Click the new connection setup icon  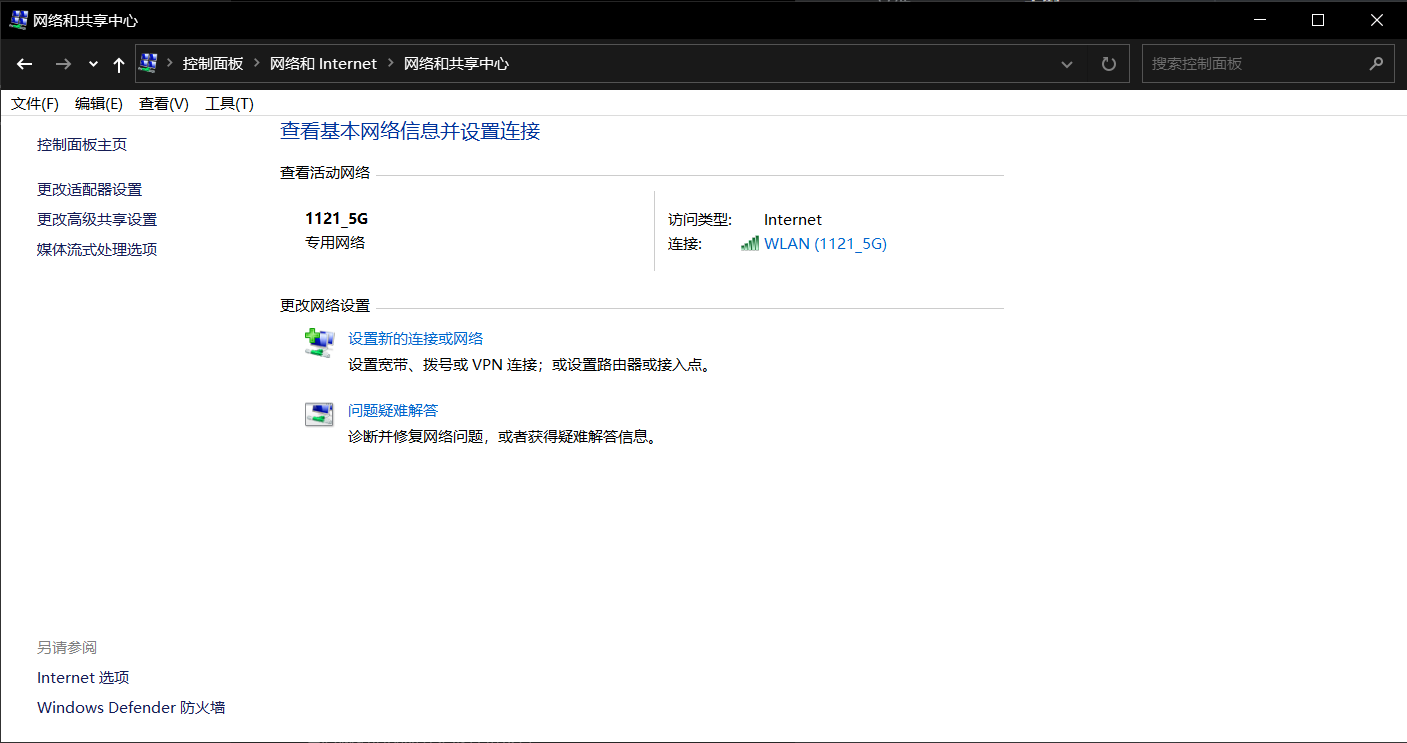click(x=318, y=343)
